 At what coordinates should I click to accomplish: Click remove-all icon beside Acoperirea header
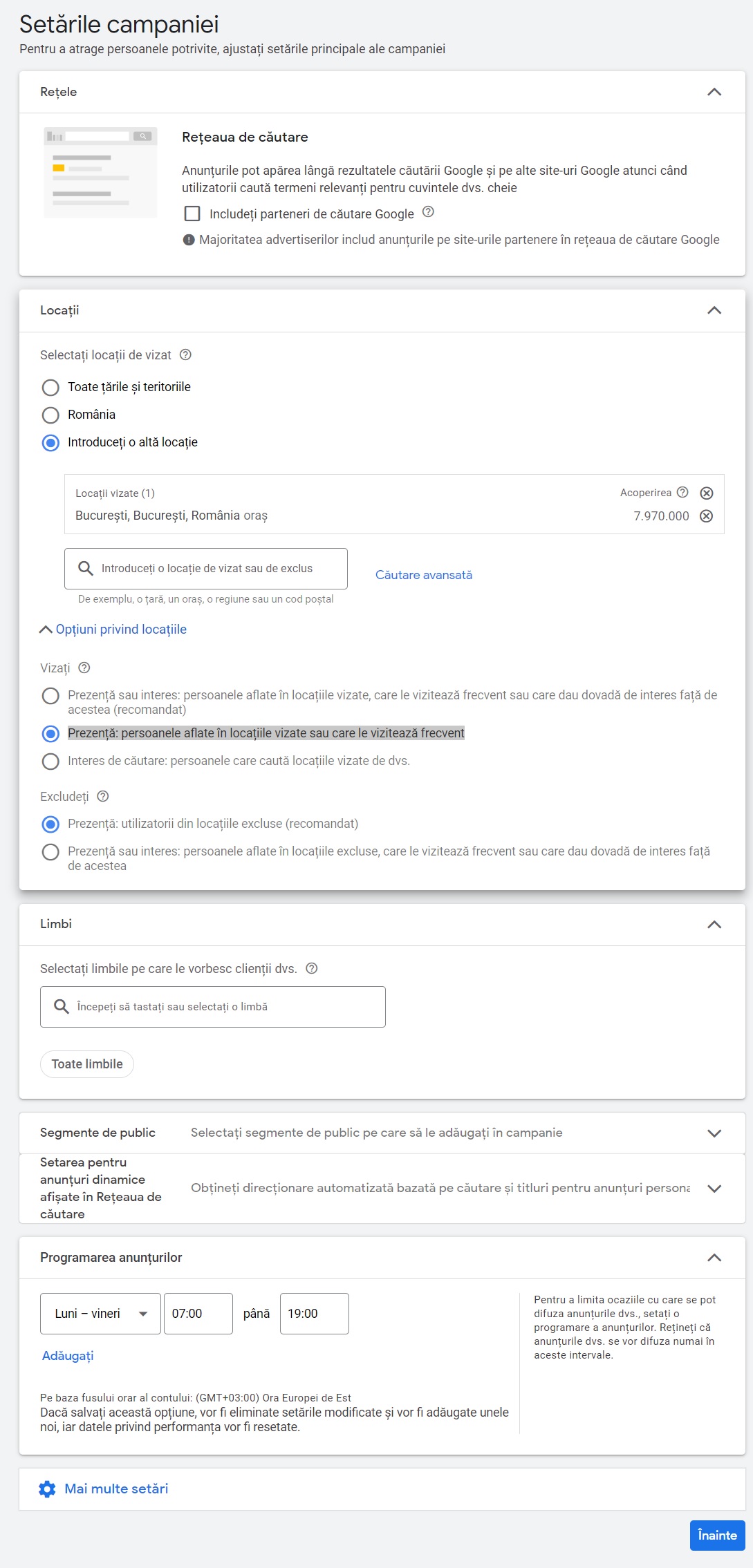click(x=706, y=493)
